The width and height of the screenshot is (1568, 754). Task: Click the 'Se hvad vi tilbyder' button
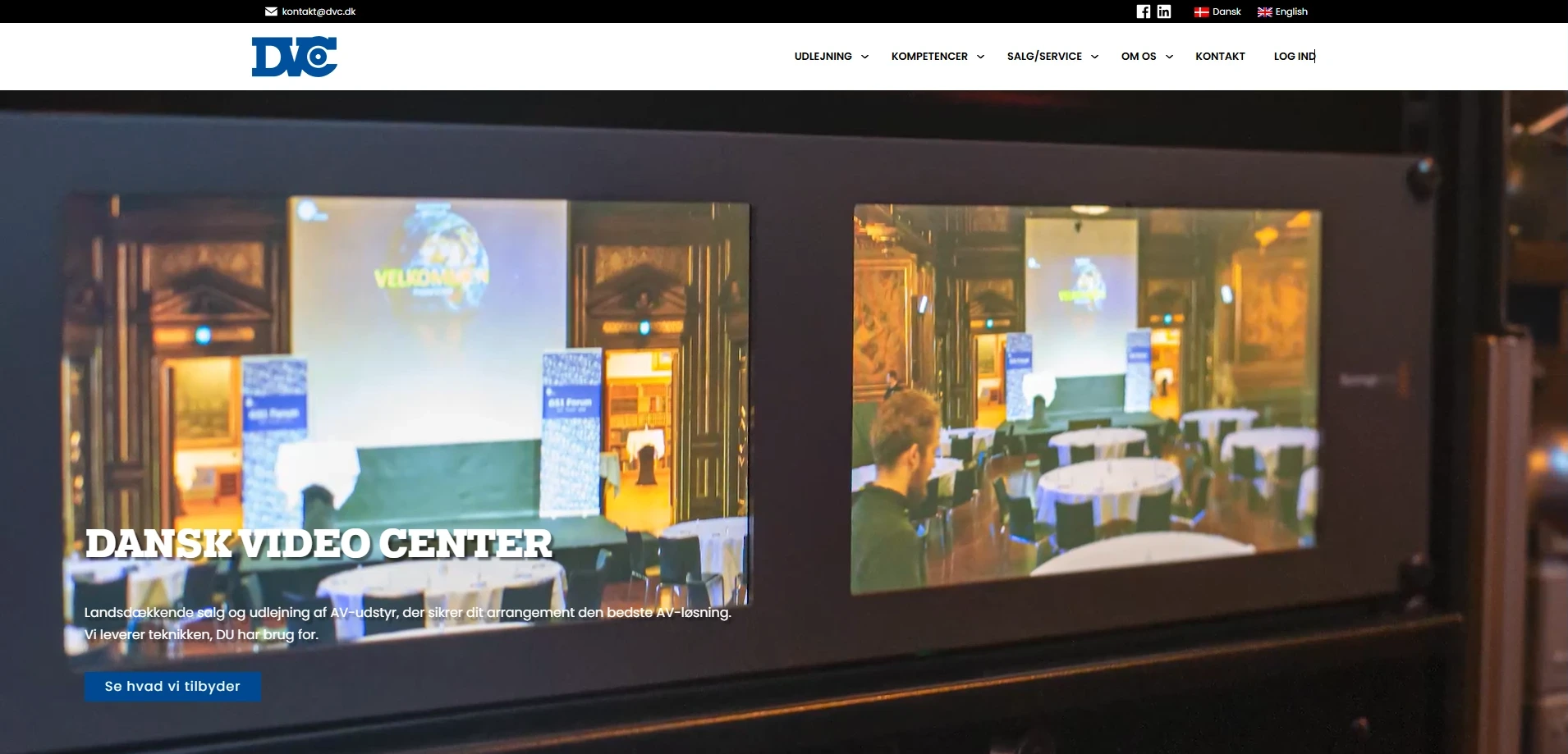pos(172,687)
